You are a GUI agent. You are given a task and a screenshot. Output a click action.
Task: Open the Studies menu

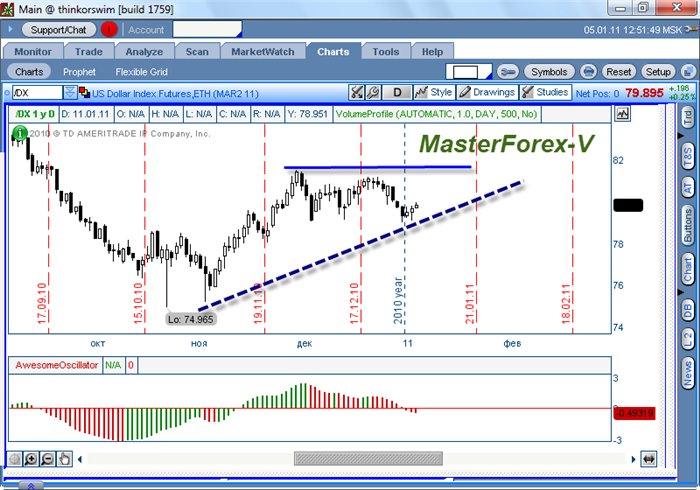[546, 92]
